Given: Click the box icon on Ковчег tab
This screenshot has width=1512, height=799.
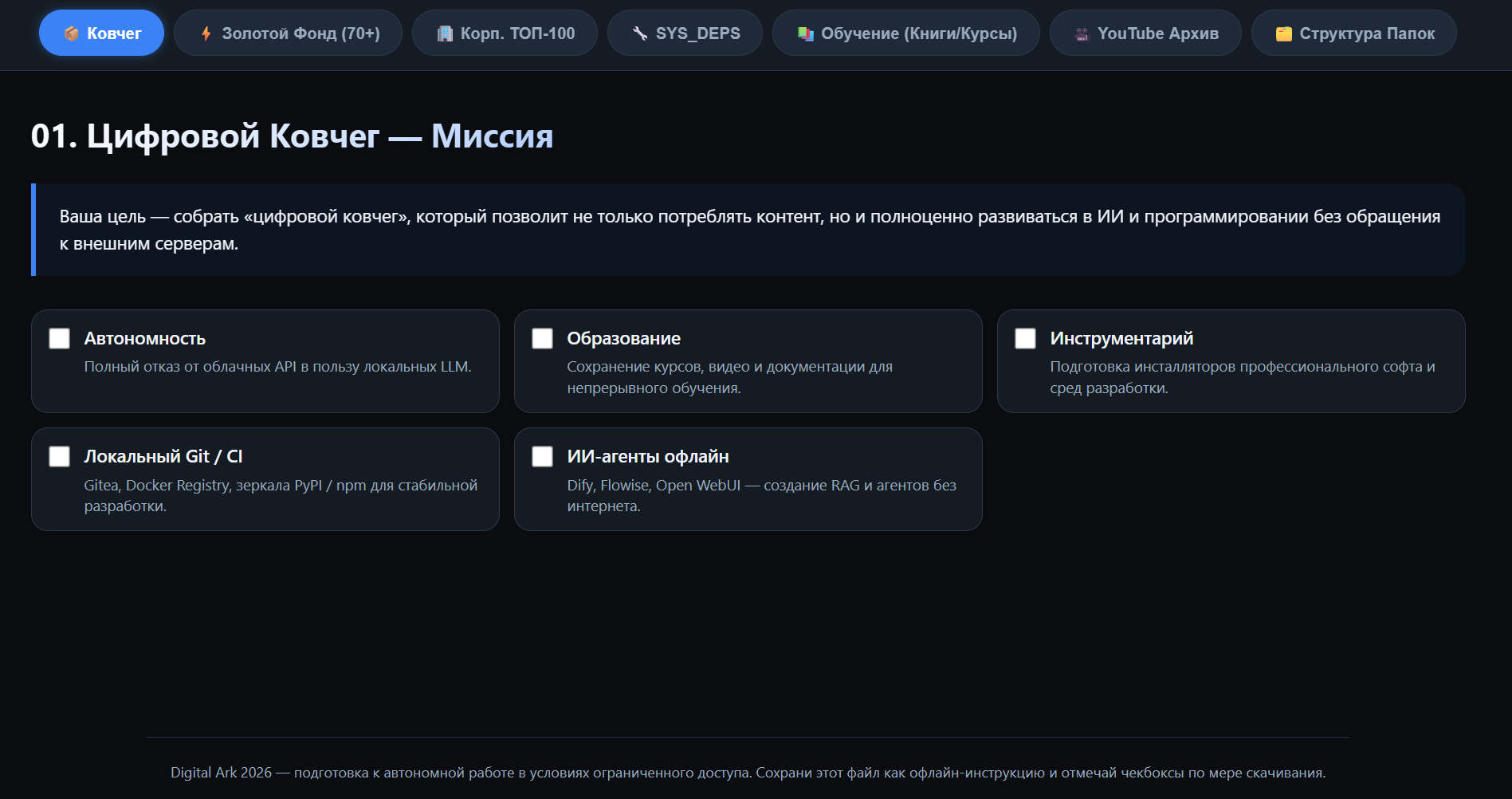Looking at the screenshot, I should (x=71, y=33).
